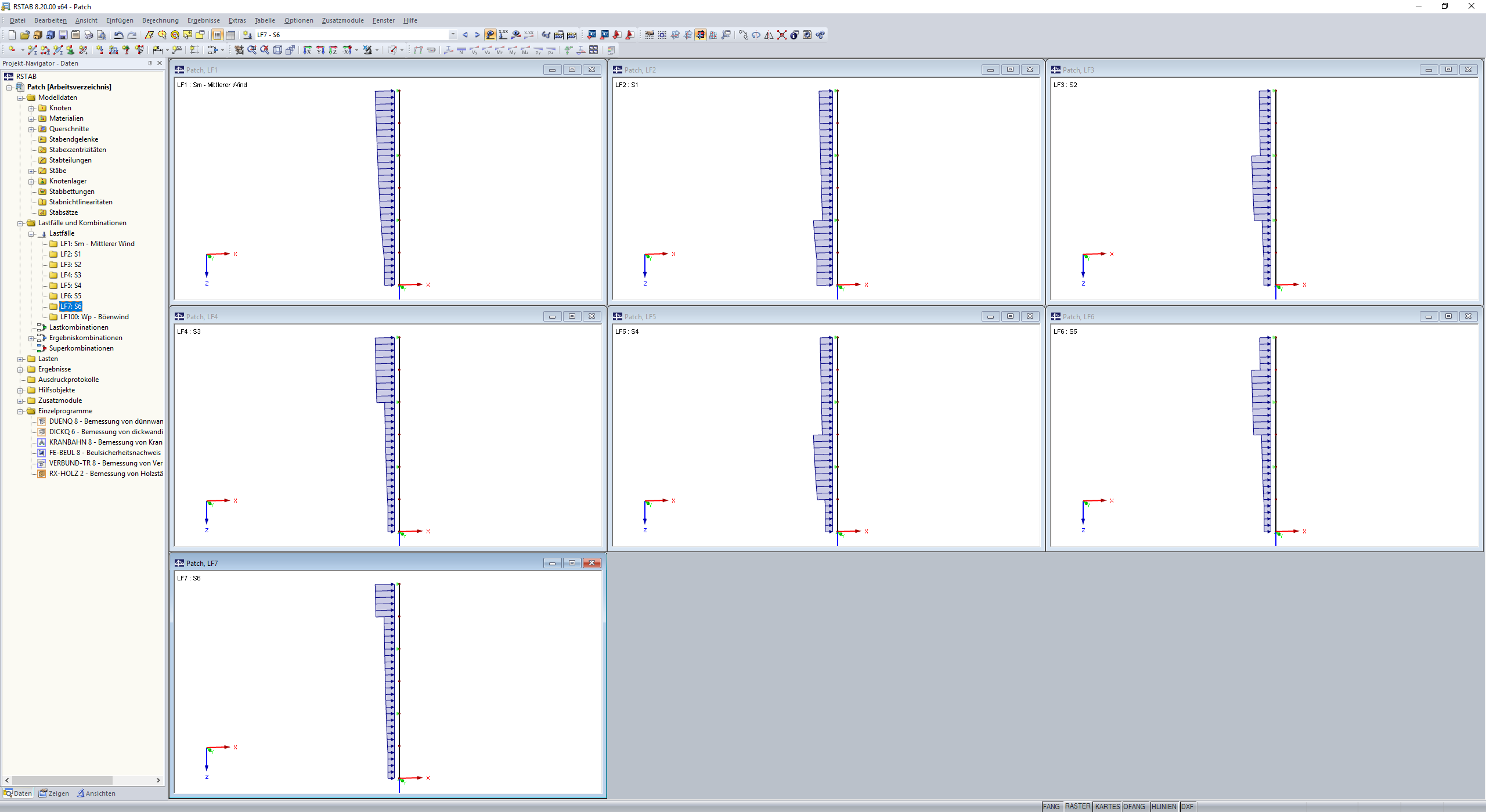Open the Berechnung menu
Screen dimensions: 1486x812
(160, 20)
